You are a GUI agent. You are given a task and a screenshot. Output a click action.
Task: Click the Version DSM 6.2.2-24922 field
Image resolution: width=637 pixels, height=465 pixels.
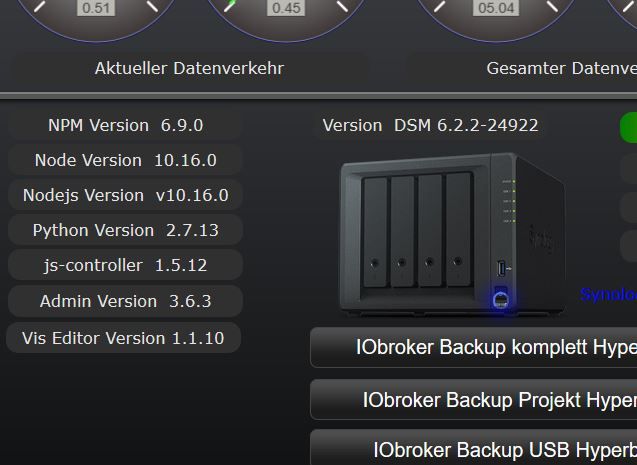point(430,125)
